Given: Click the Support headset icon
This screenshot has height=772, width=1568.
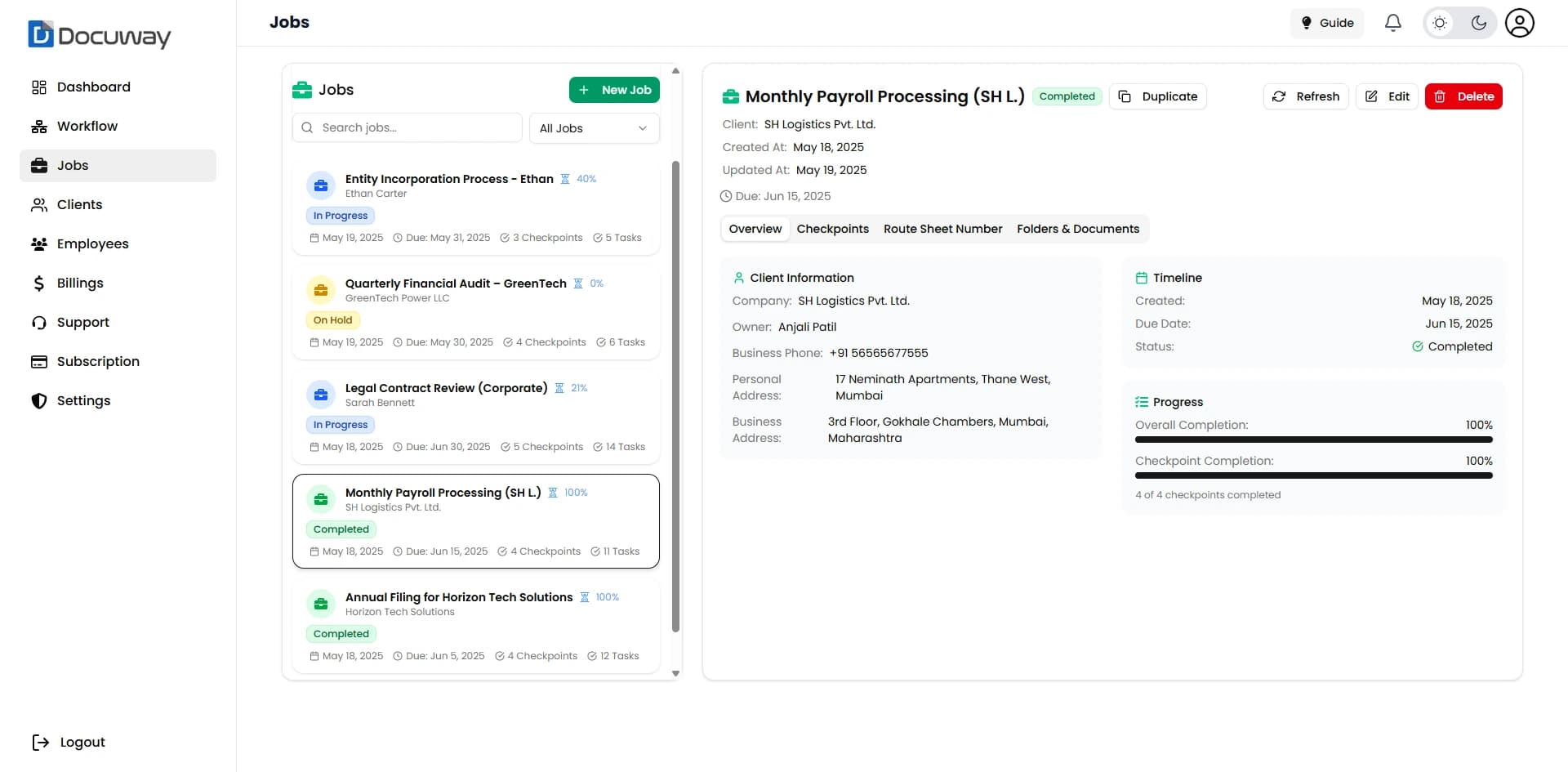Looking at the screenshot, I should tap(38, 323).
